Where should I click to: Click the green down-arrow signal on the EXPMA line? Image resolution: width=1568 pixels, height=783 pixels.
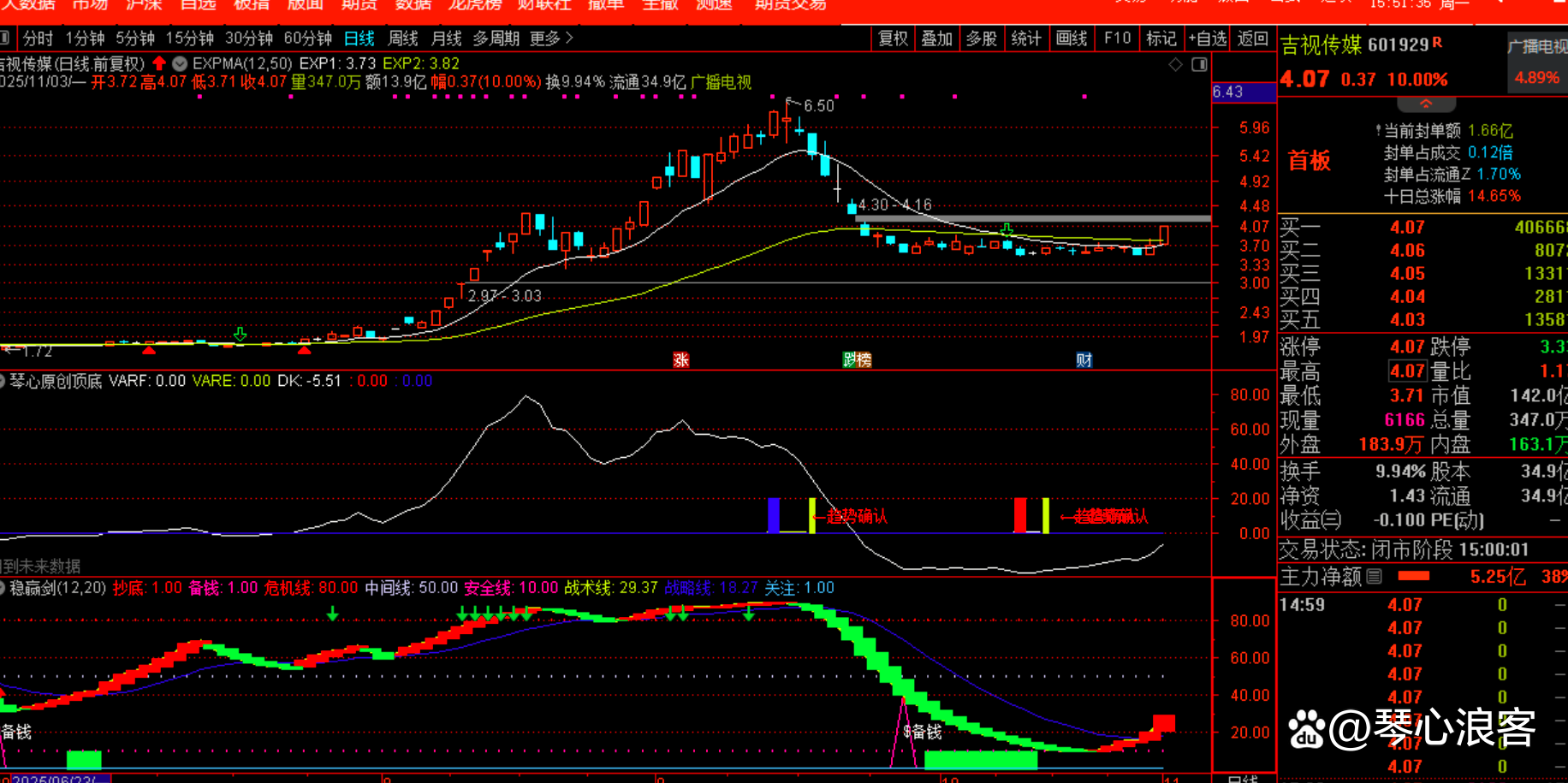(x=1007, y=229)
